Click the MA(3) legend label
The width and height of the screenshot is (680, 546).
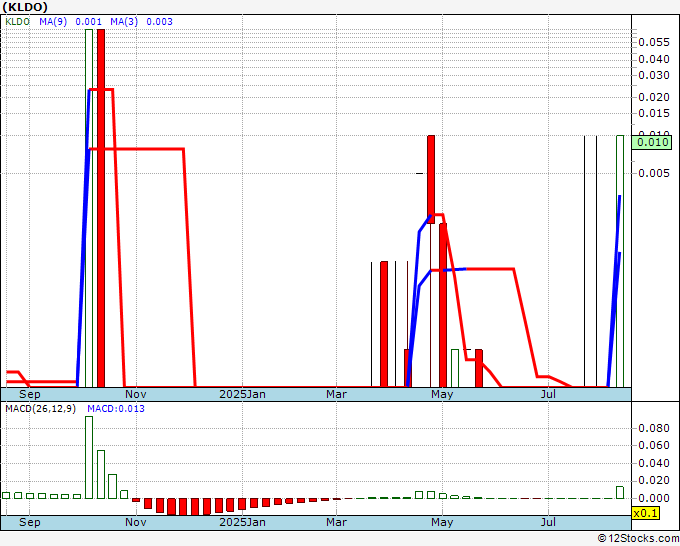(124, 22)
